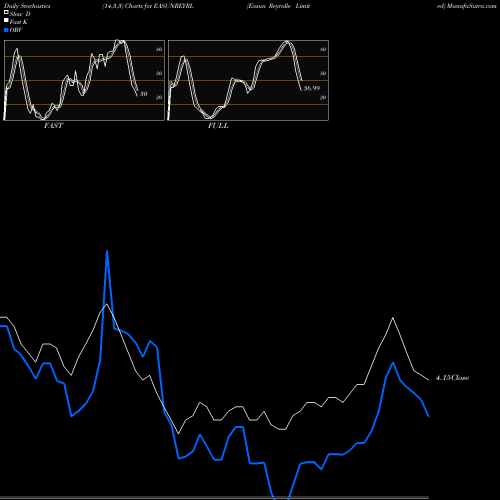500x500 pixels.
Task: Click the 30 value in FAST chart
Action: pyautogui.click(x=143, y=94)
